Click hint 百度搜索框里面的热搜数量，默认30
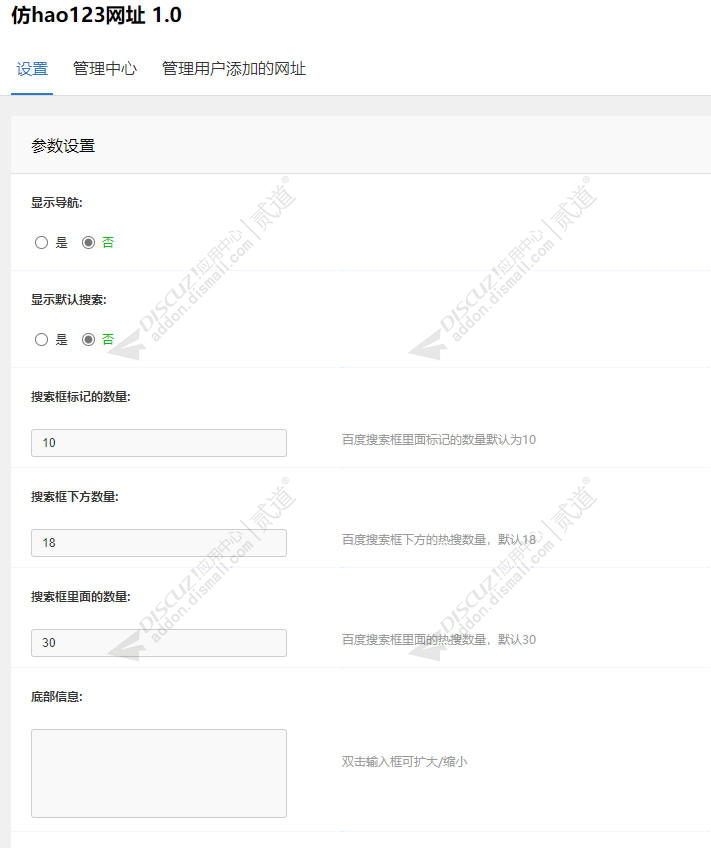 (438, 640)
